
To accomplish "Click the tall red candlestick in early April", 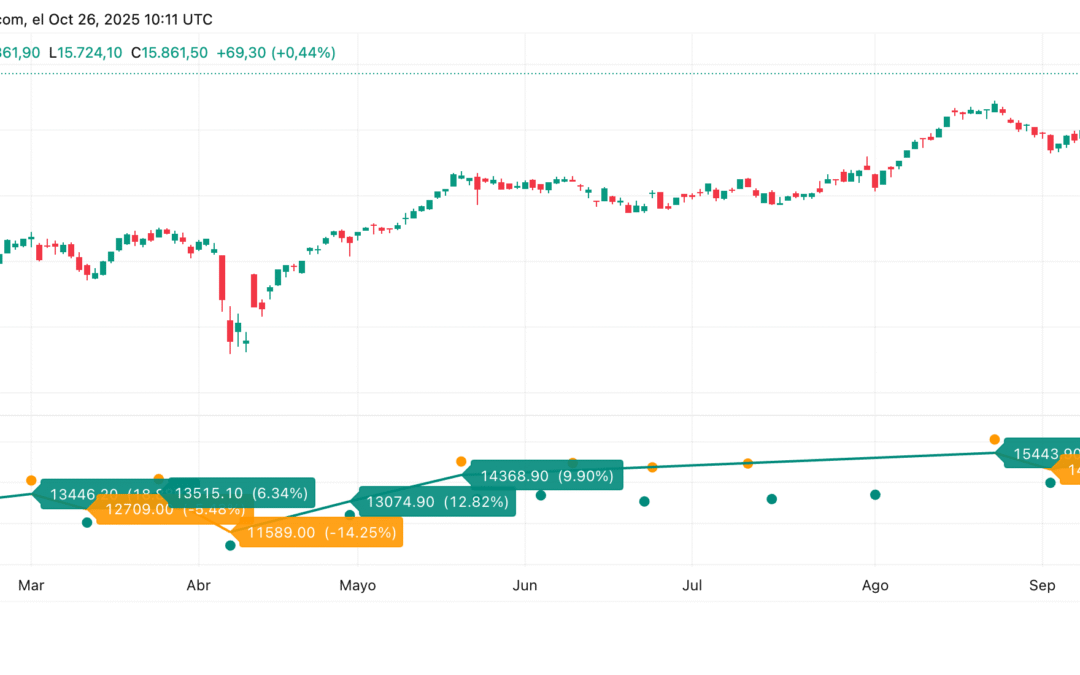I will tap(222, 282).
